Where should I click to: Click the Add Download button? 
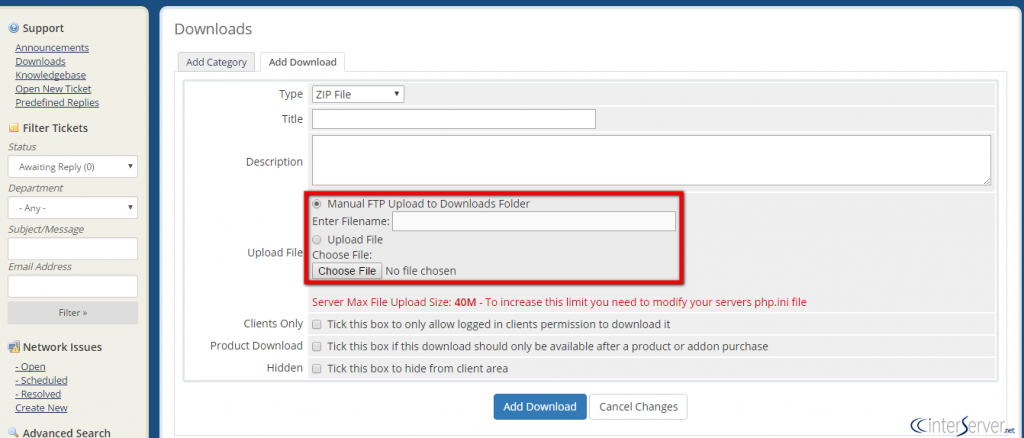click(x=540, y=406)
